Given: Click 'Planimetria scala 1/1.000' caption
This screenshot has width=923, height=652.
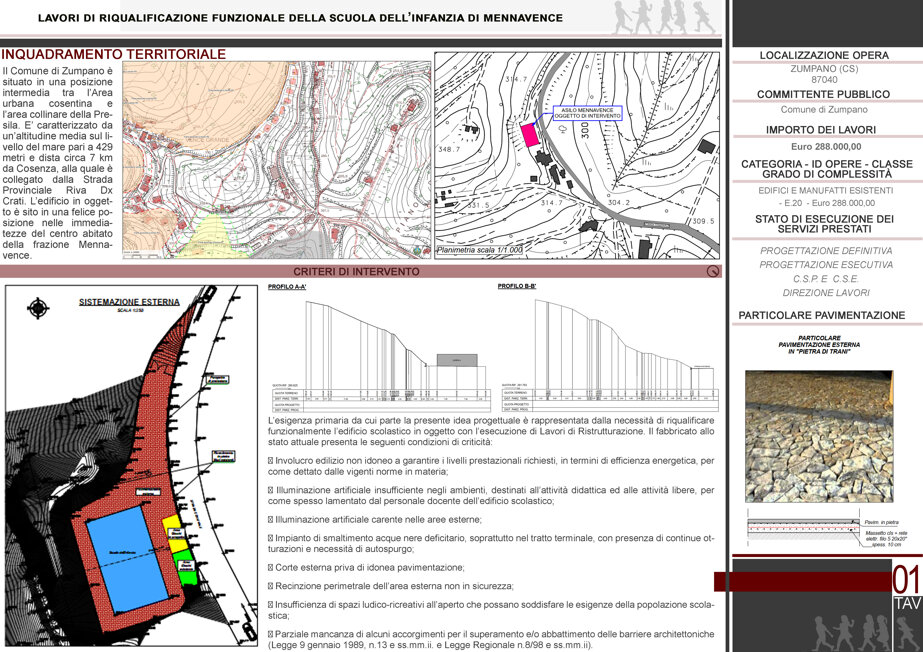Looking at the screenshot, I should 479,250.
